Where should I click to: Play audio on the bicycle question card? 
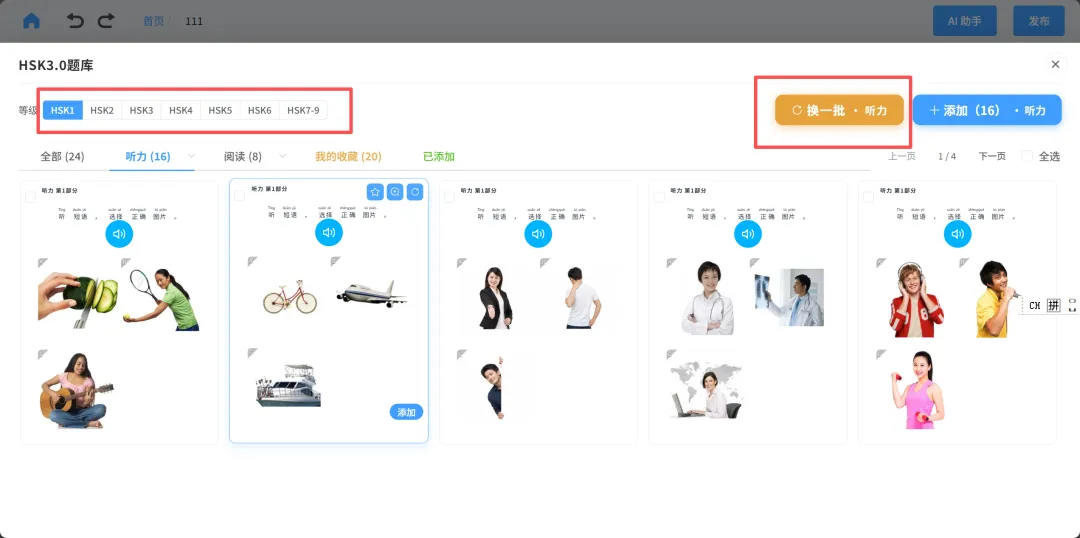pos(329,233)
